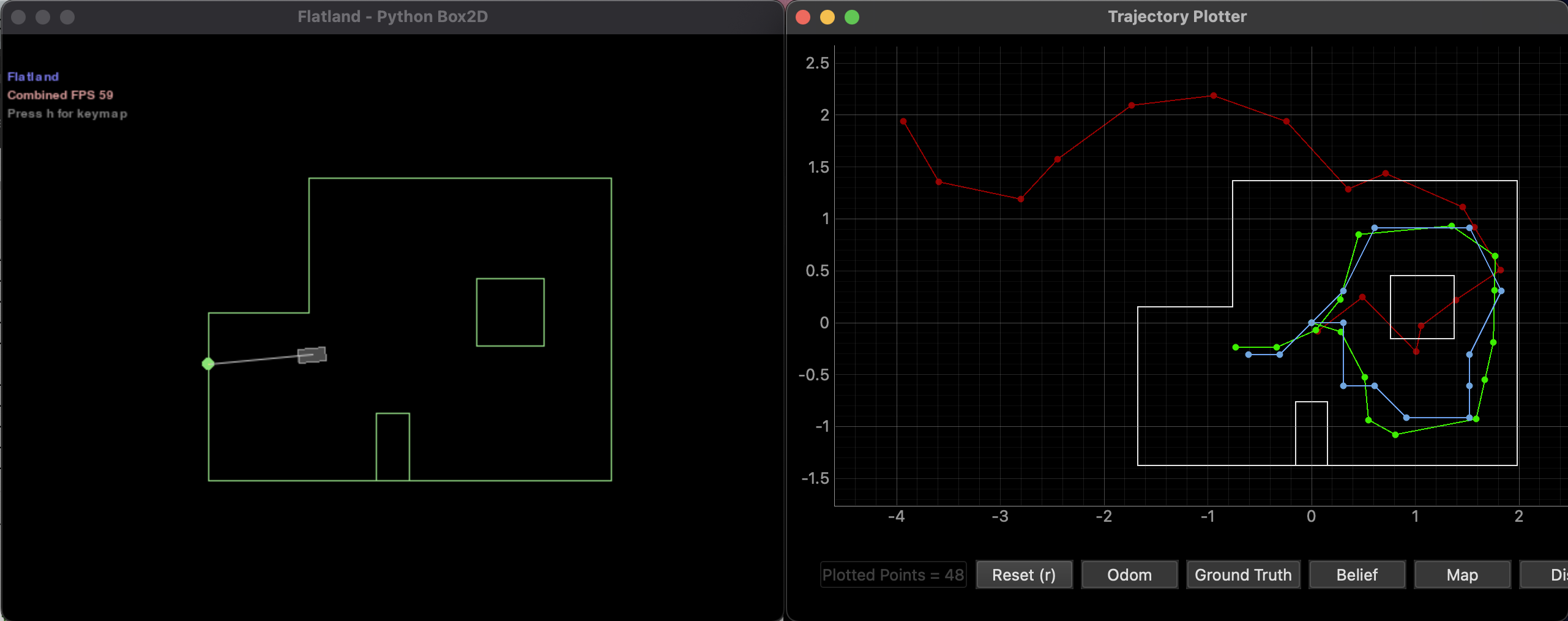This screenshot has height=621, width=1568.
Task: Click the white square obstacle in plot
Action: tap(1422, 307)
